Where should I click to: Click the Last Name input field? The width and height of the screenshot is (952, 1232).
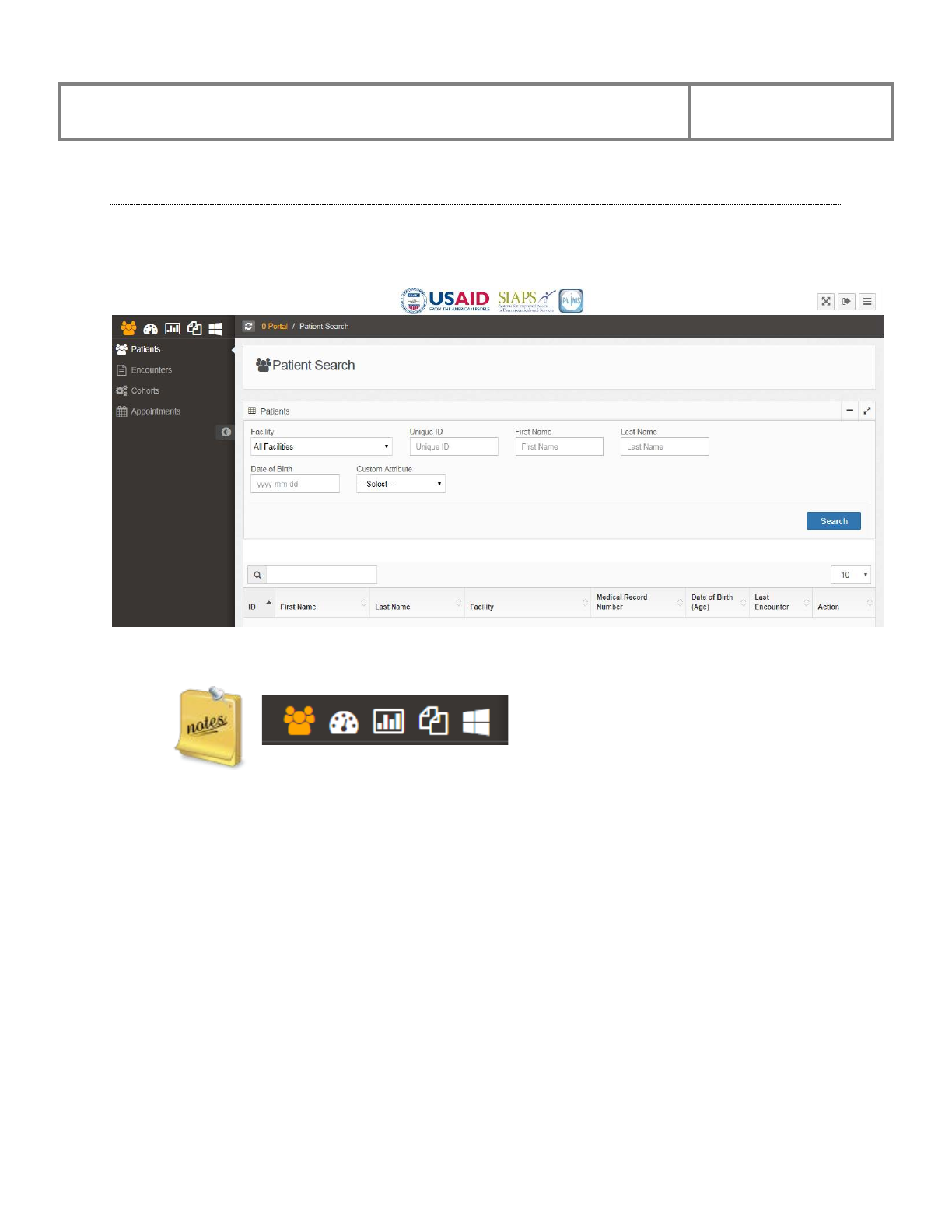coord(665,446)
